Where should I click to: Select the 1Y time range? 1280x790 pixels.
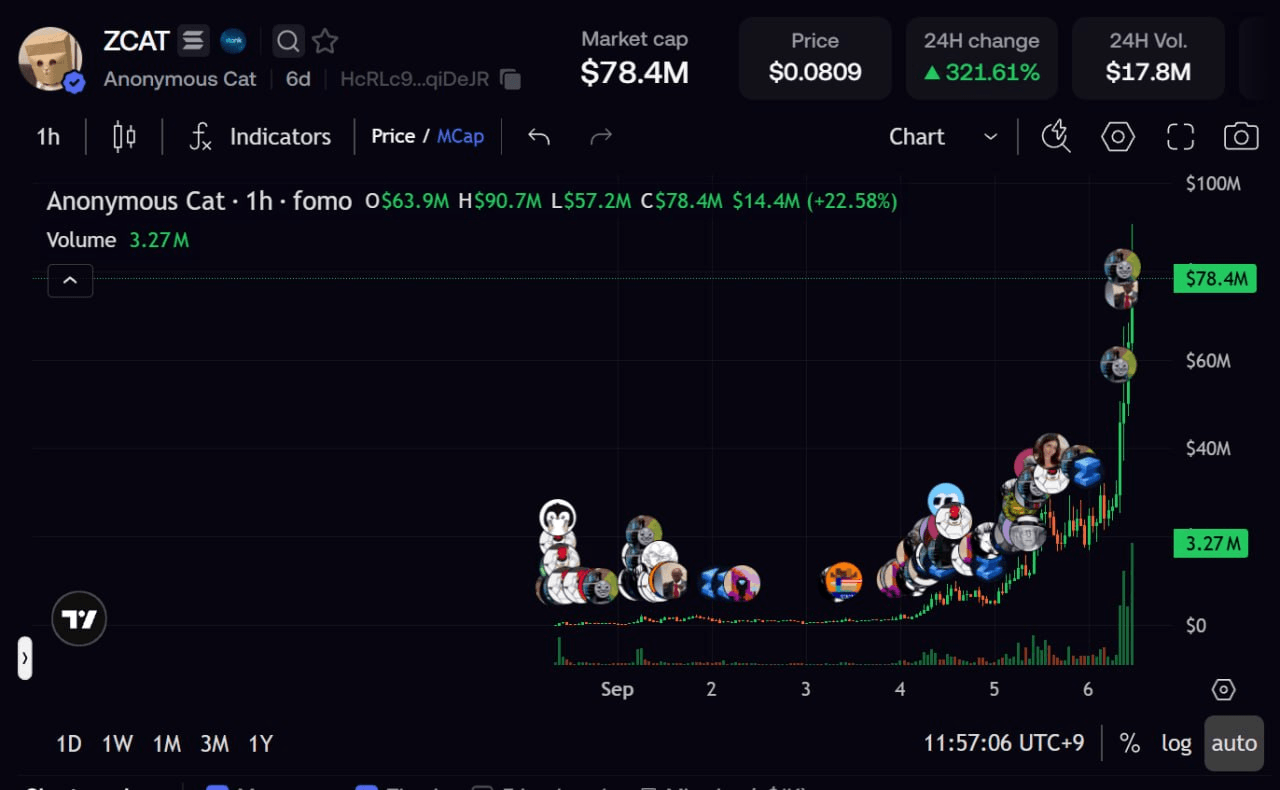[x=260, y=743]
